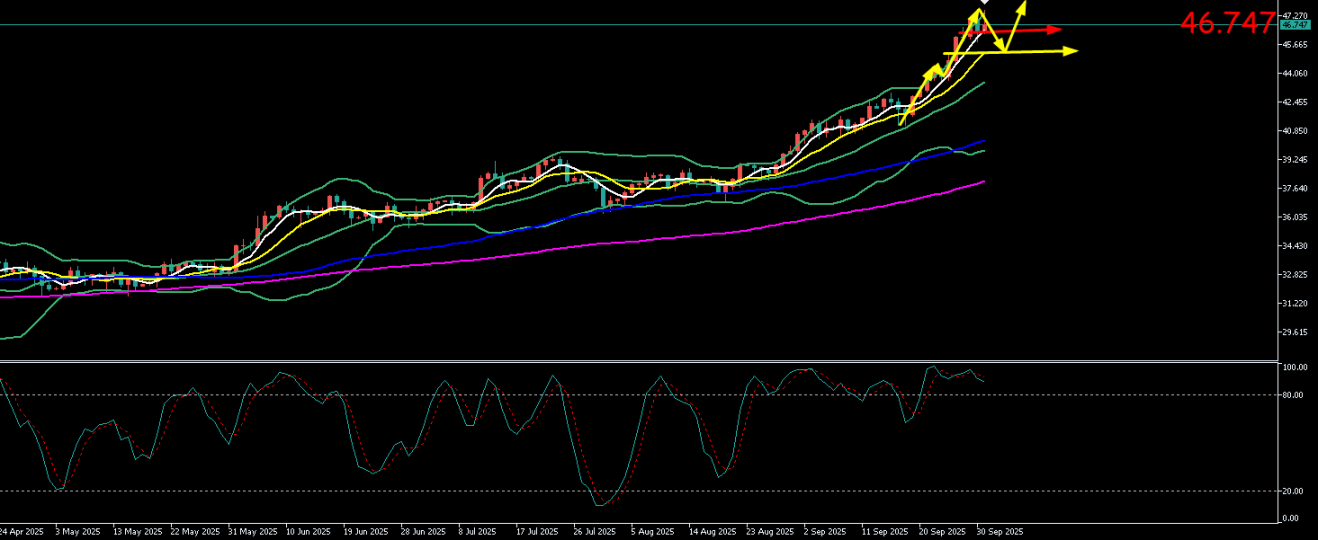Viewport: 1318px width, 540px height.
Task: Click the 47.270 price axis label
Action: (x=1295, y=16)
